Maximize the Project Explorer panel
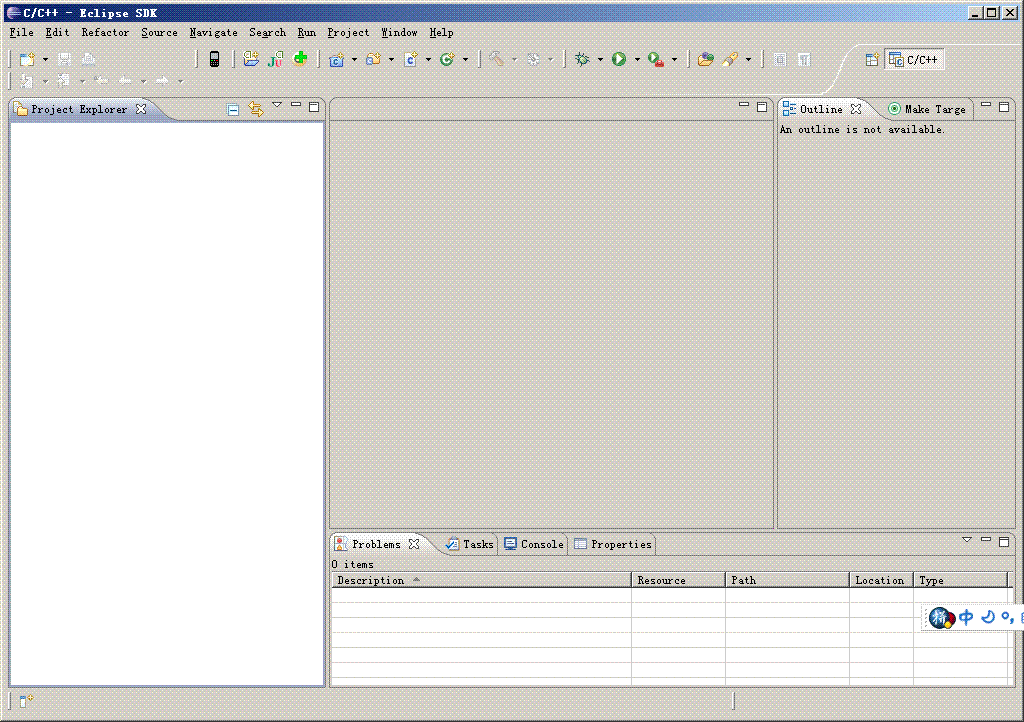 (314, 106)
